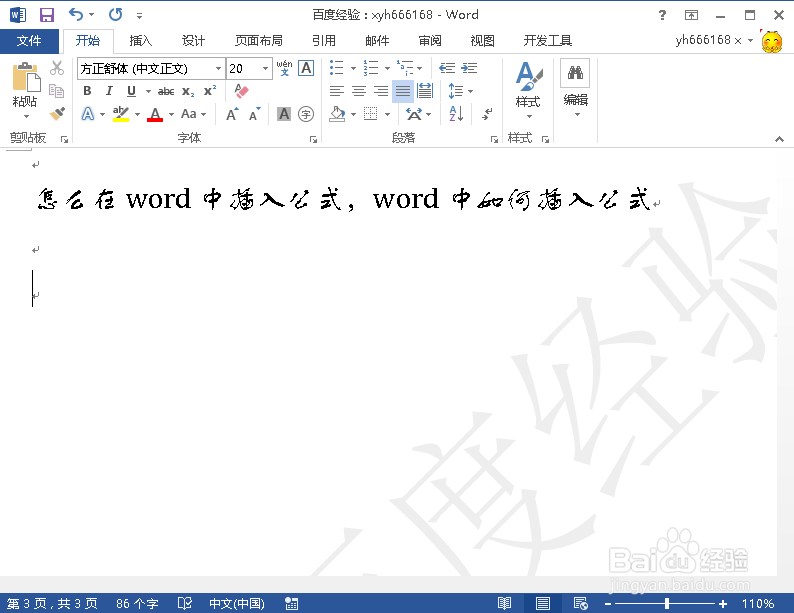Click the Cut scissors icon
Image resolution: width=794 pixels, height=613 pixels.
[57, 68]
